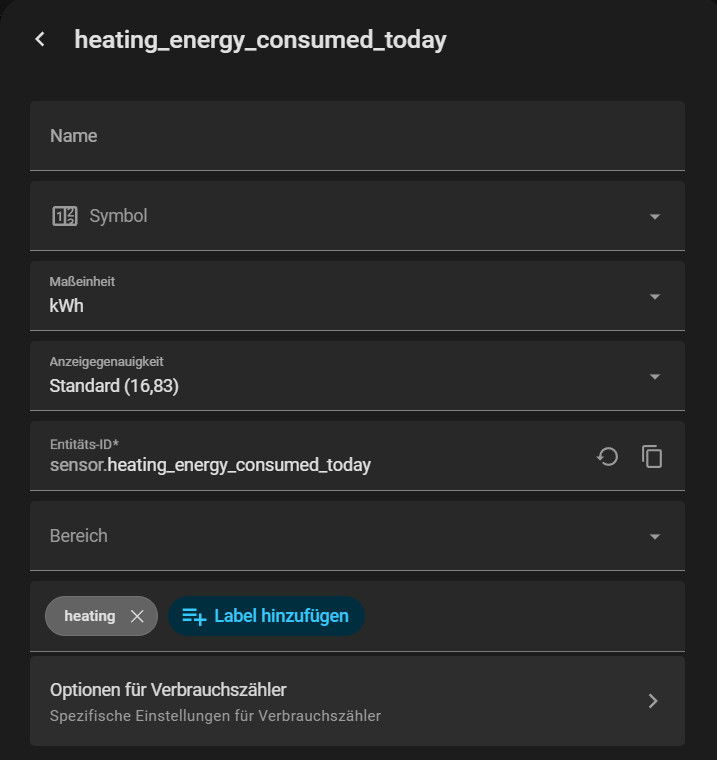The height and width of the screenshot is (760, 717).
Task: Copy the entity ID to clipboard
Action: 652,457
